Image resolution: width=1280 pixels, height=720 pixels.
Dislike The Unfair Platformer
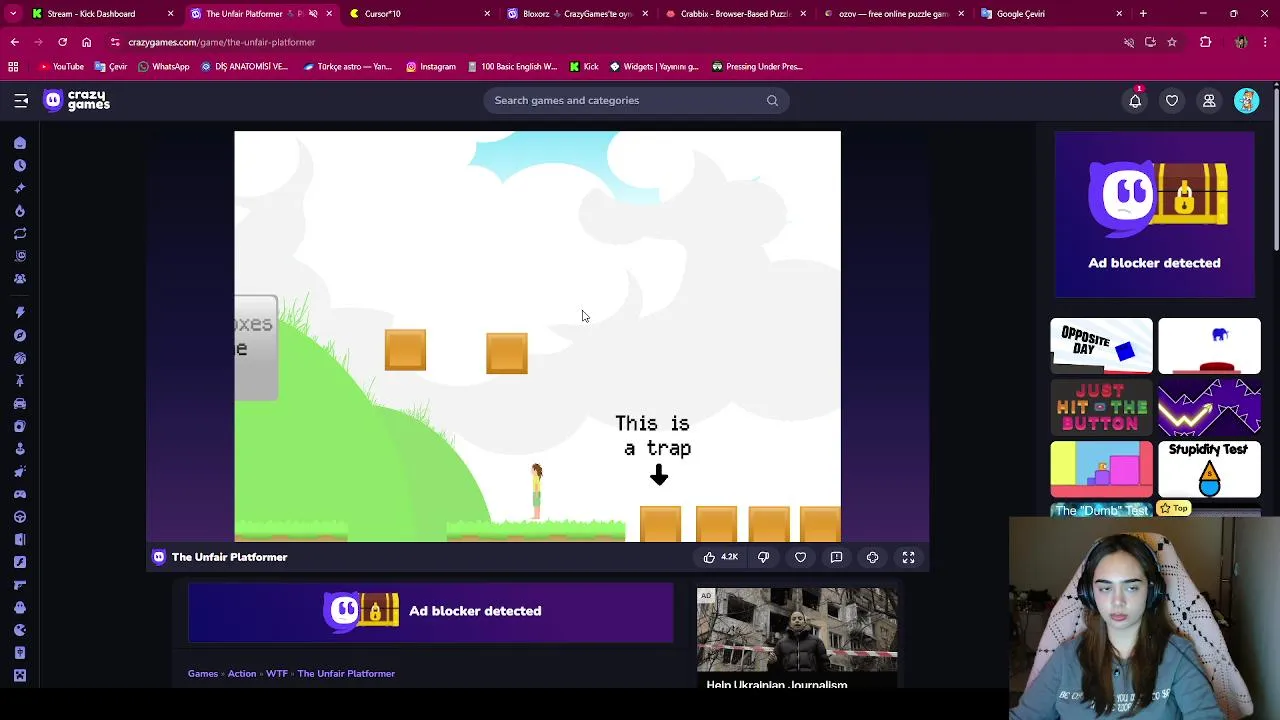click(x=763, y=557)
